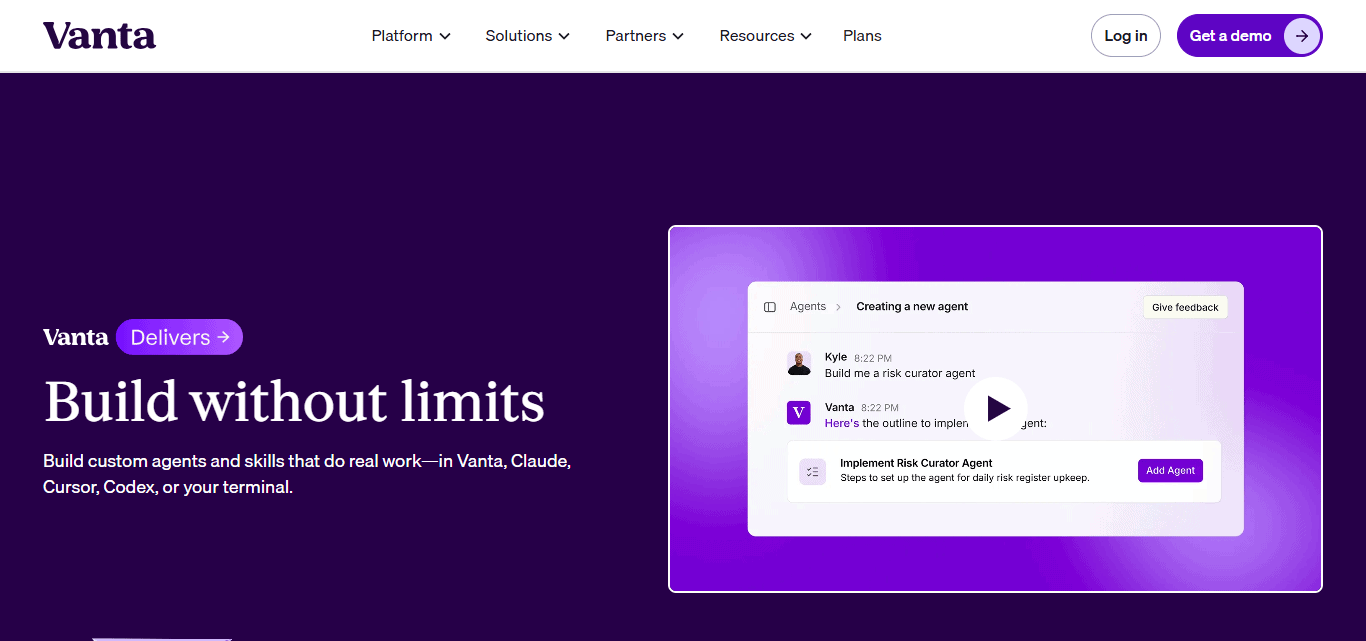Go to the Plans page
1366x641 pixels.
(862, 36)
